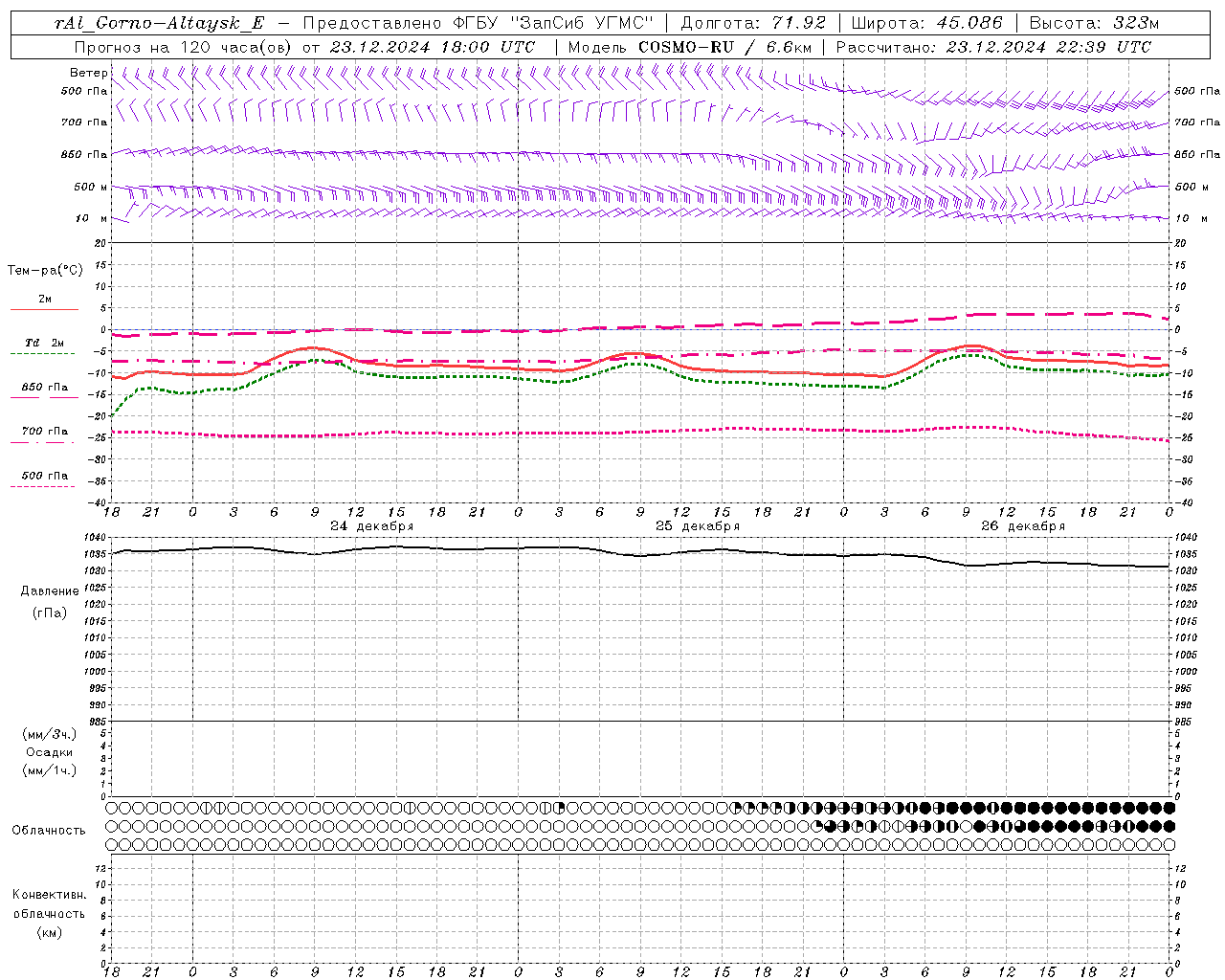This screenshot has height=980, width=1225.
Task: Select the Модель COSMO-RU / 6.6км text
Action: [689, 47]
